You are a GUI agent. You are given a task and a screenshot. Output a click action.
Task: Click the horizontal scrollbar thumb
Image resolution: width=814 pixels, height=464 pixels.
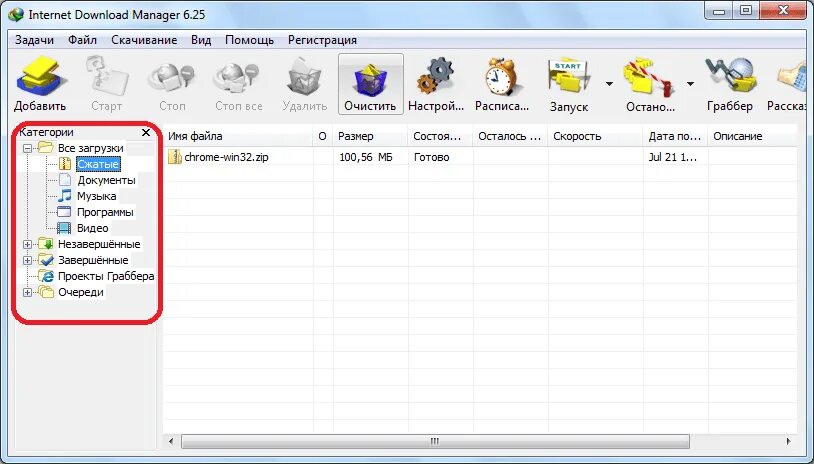435,442
